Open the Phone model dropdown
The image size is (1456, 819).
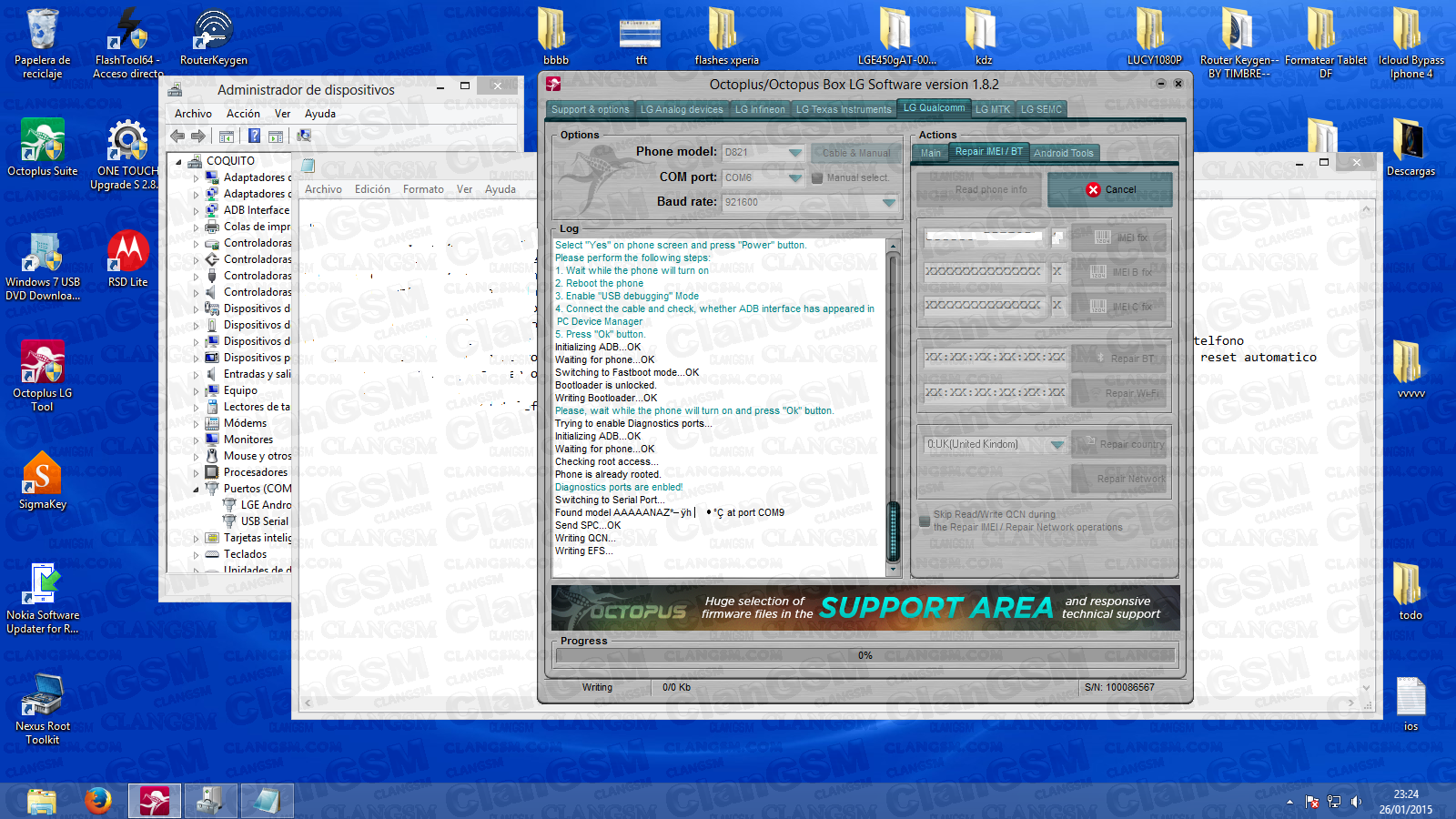795,153
